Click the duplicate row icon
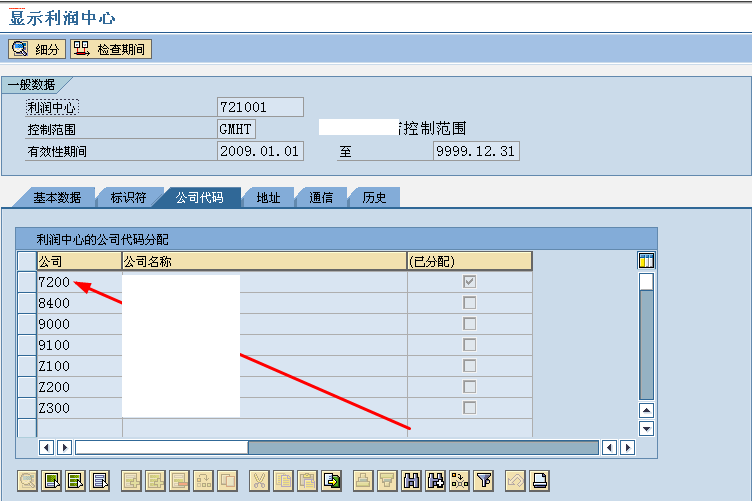Viewport: 752px width, 501px height. tap(228, 480)
